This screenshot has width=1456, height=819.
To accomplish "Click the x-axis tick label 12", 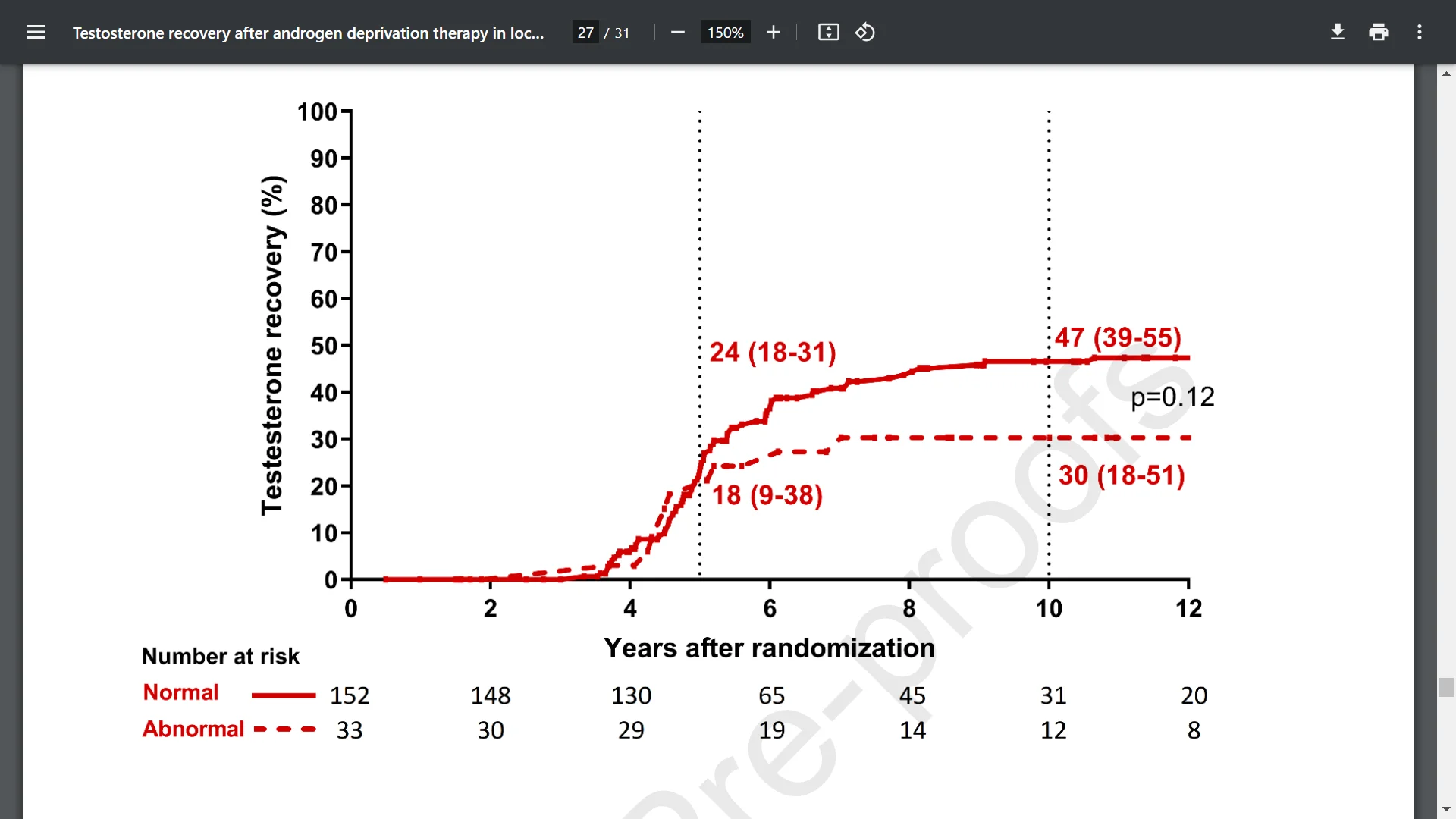I will (1188, 608).
